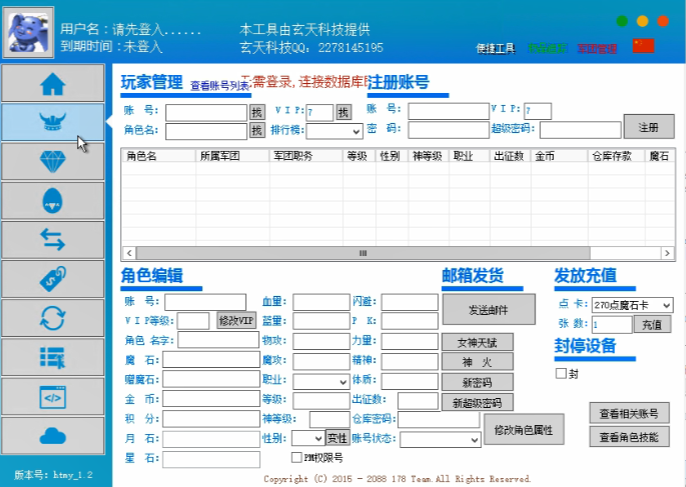Click 军团职务 column header

(306, 156)
